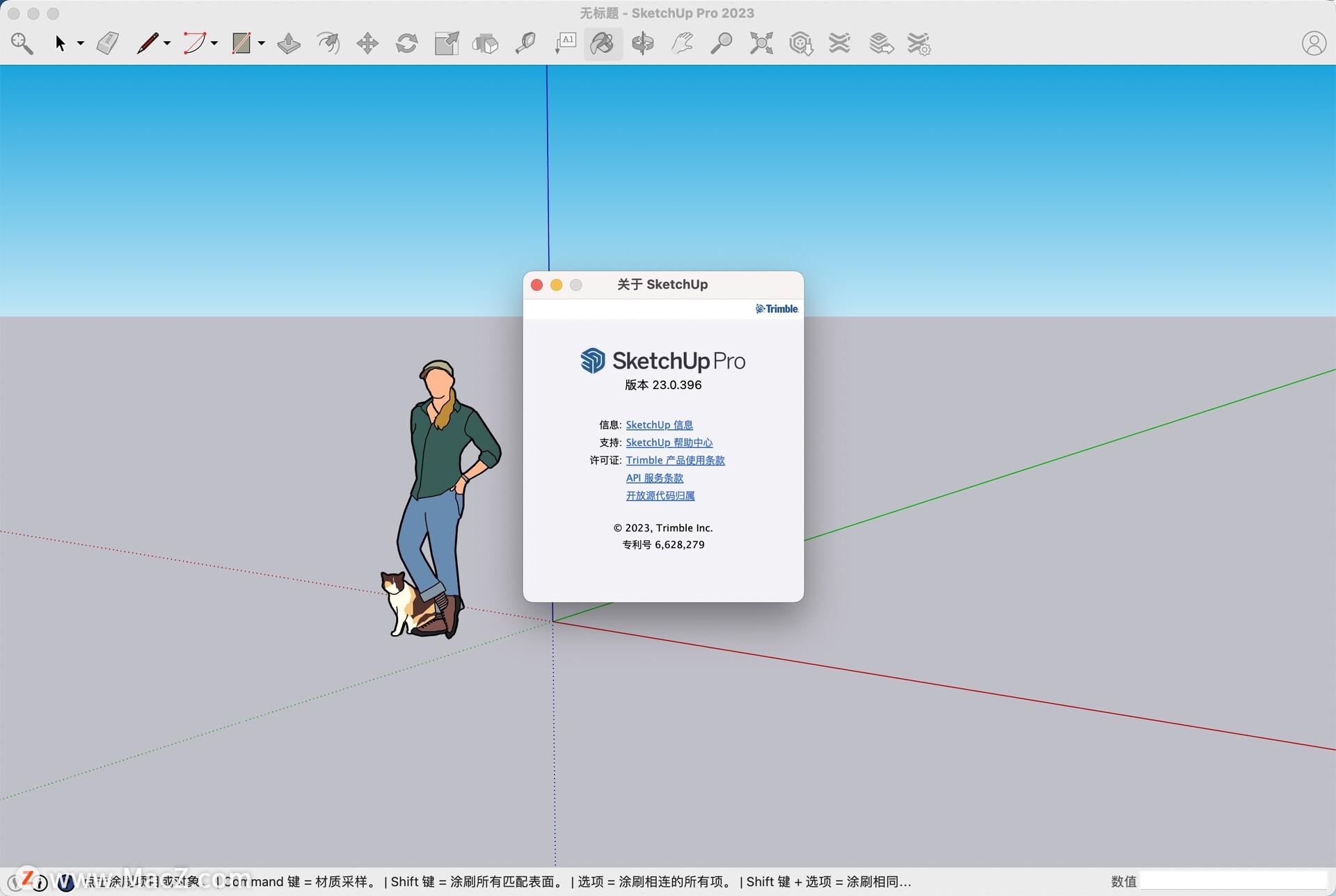
Task: Select the Pan hand tool
Action: 682,43
